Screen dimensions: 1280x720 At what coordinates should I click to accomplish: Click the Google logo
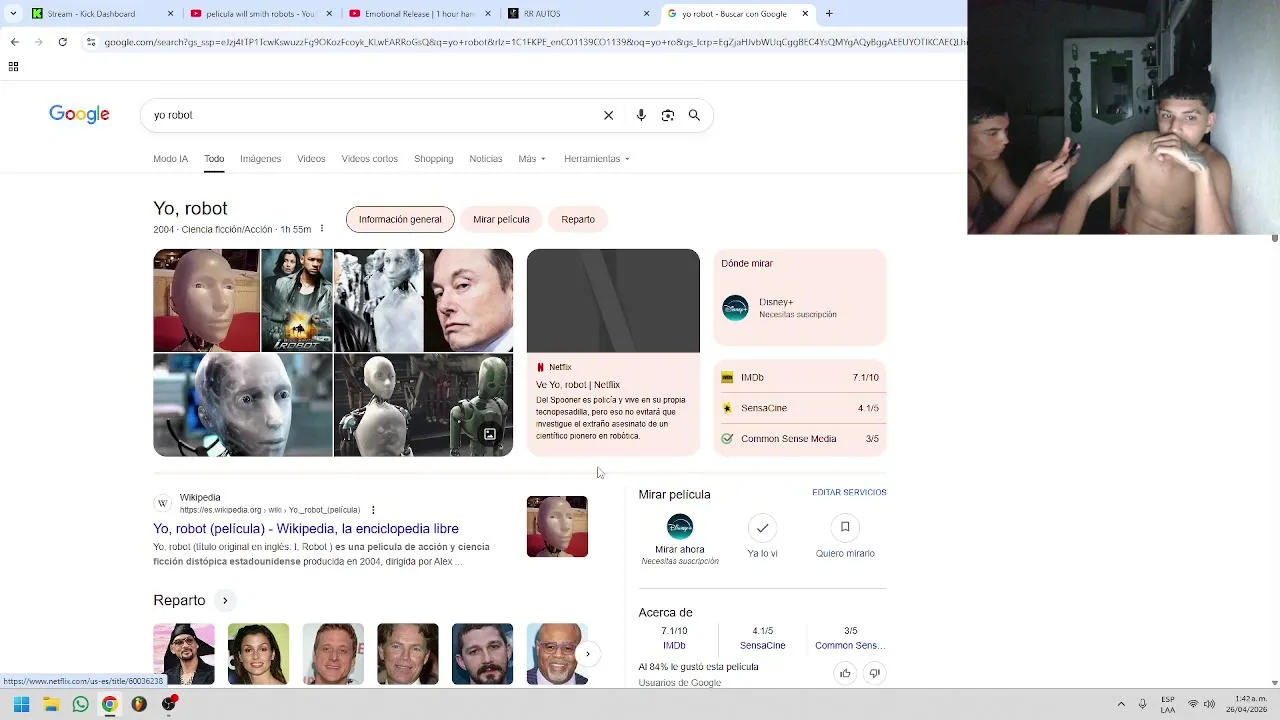(x=79, y=114)
